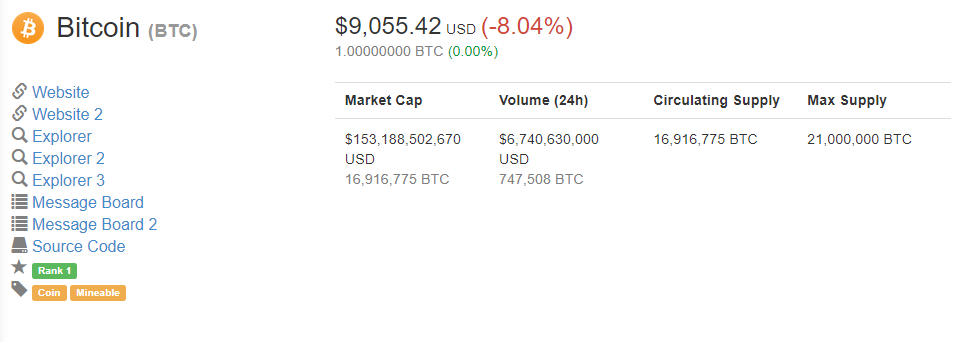Click the orange Coin tag

[x=49, y=293]
